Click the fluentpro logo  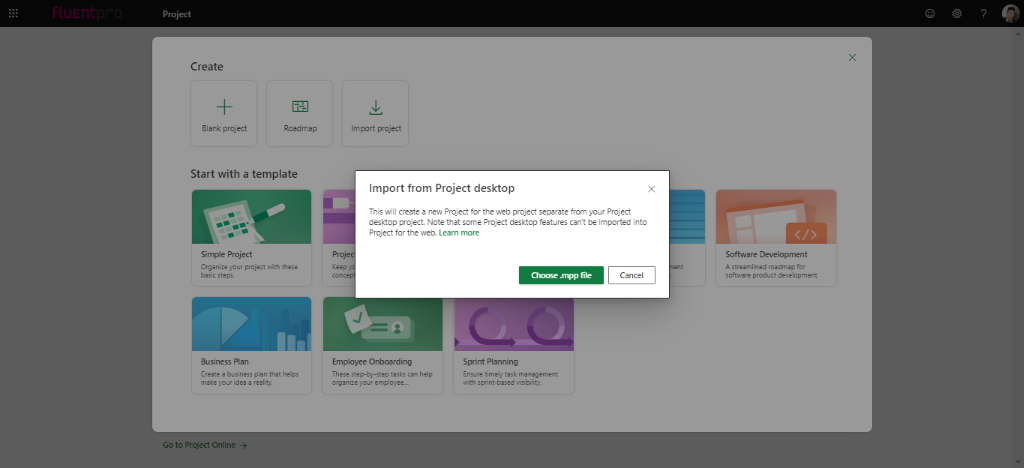pos(87,13)
